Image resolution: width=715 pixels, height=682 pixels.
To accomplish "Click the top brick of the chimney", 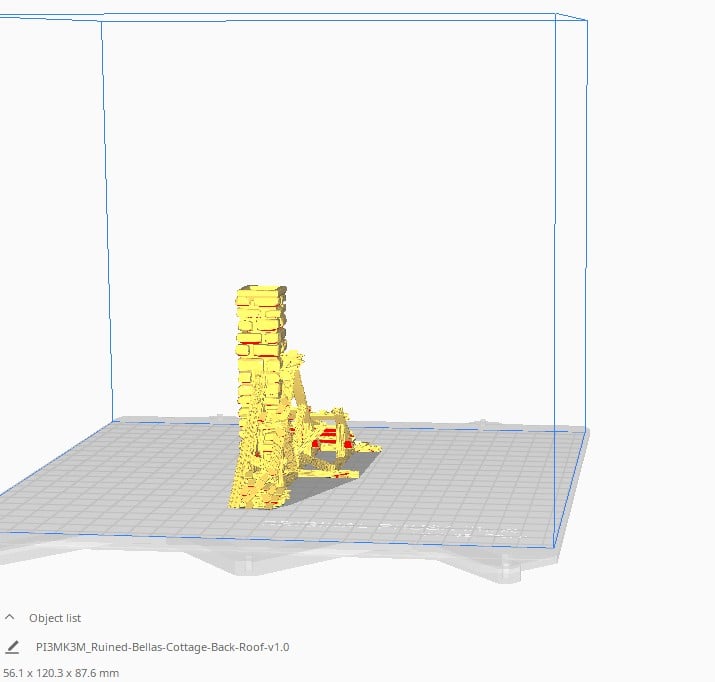I will coord(260,295).
